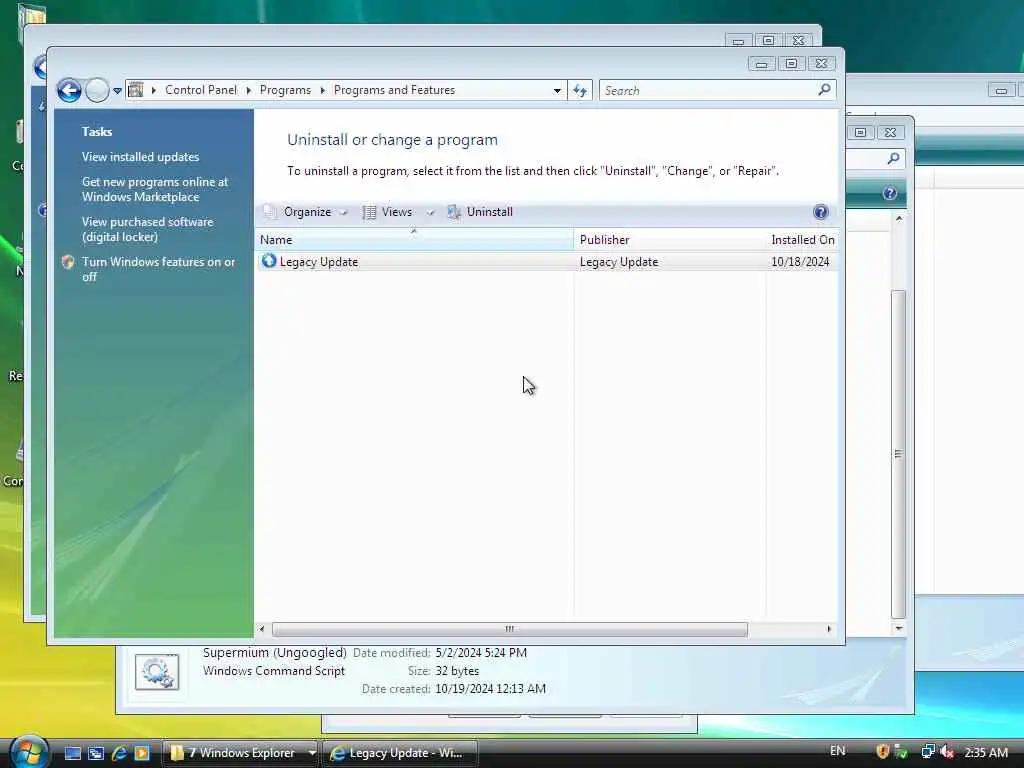Switch to Legacy Update taskbar button

400,753
